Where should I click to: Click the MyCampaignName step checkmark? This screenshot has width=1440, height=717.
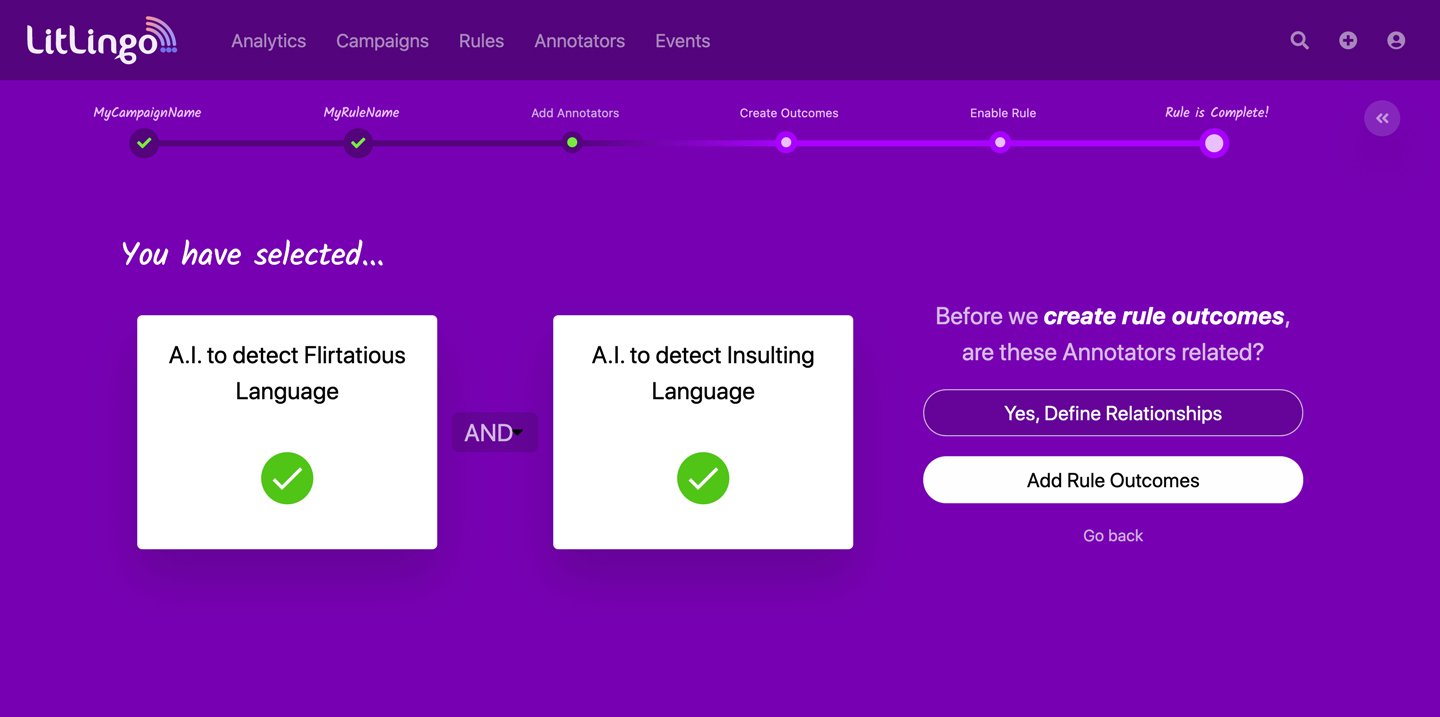[x=144, y=143]
